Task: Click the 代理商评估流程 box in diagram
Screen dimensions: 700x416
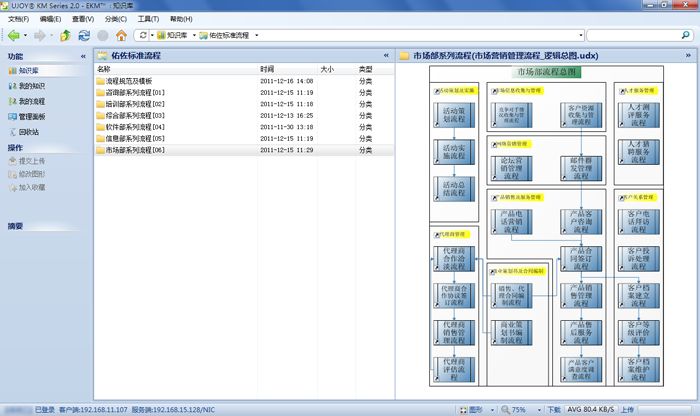Action: [454, 370]
